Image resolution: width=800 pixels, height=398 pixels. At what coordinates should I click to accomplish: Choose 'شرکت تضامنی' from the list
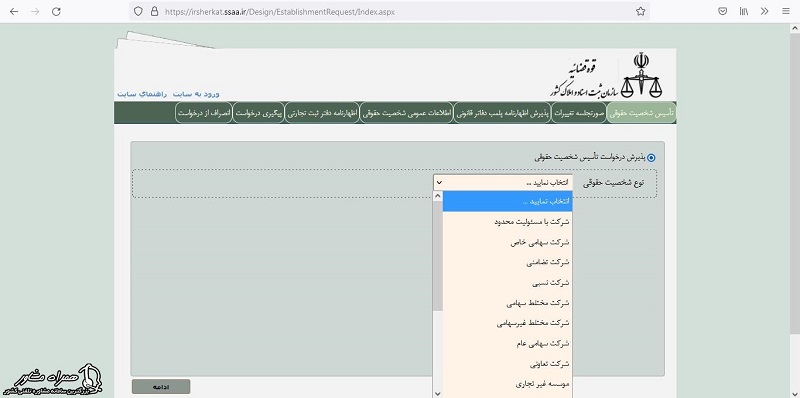(507, 262)
